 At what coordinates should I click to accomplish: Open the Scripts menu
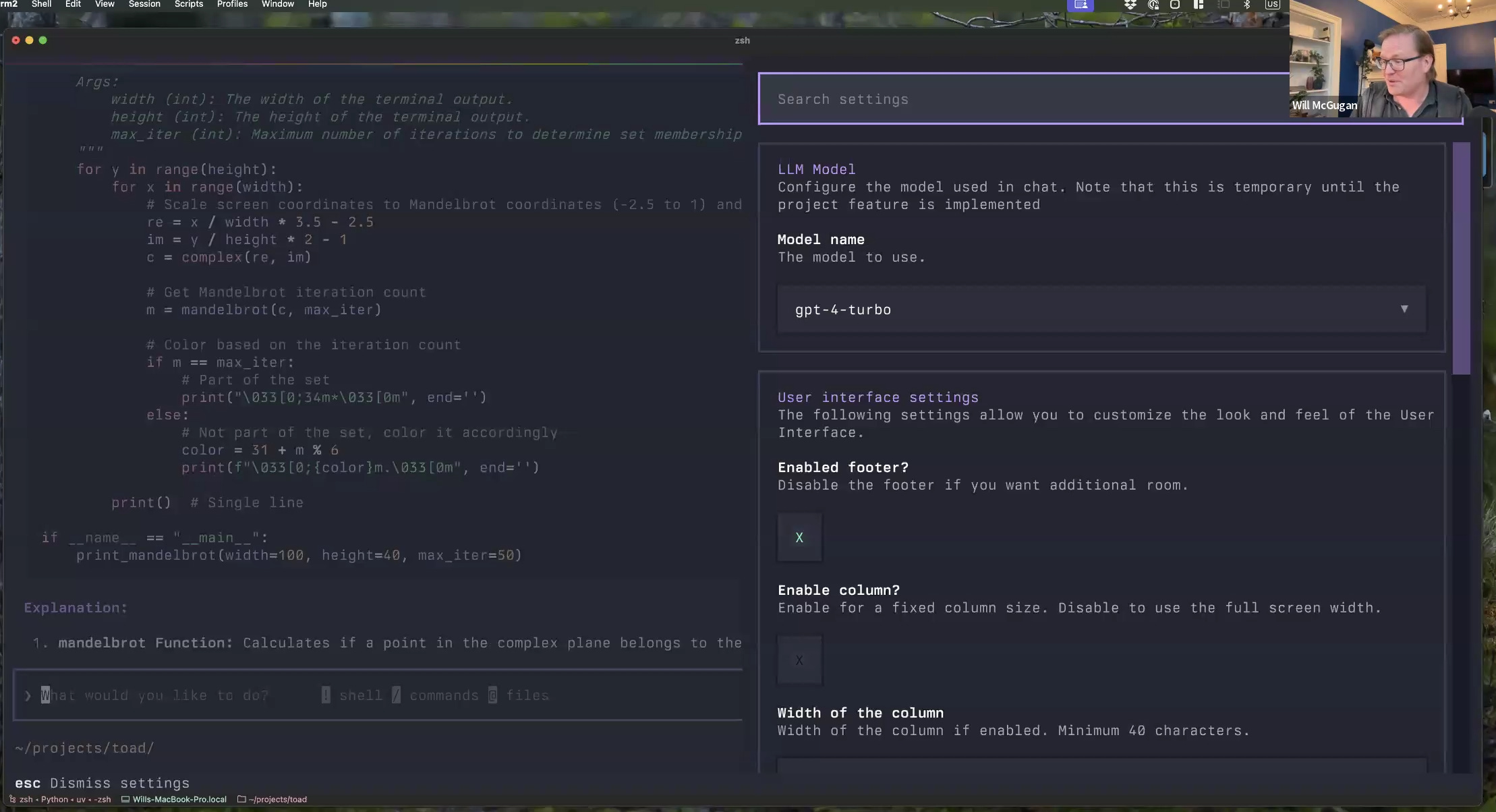tap(189, 5)
